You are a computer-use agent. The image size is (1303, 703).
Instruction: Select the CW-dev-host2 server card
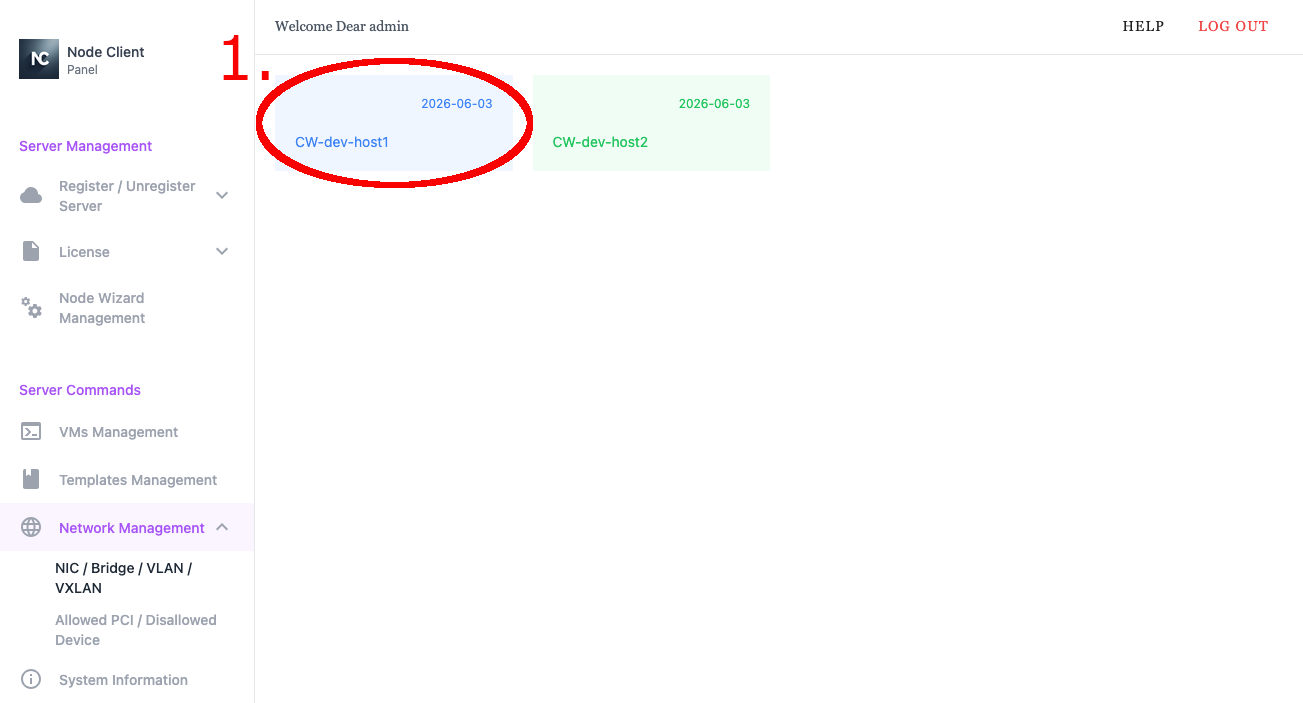pyautogui.click(x=651, y=124)
